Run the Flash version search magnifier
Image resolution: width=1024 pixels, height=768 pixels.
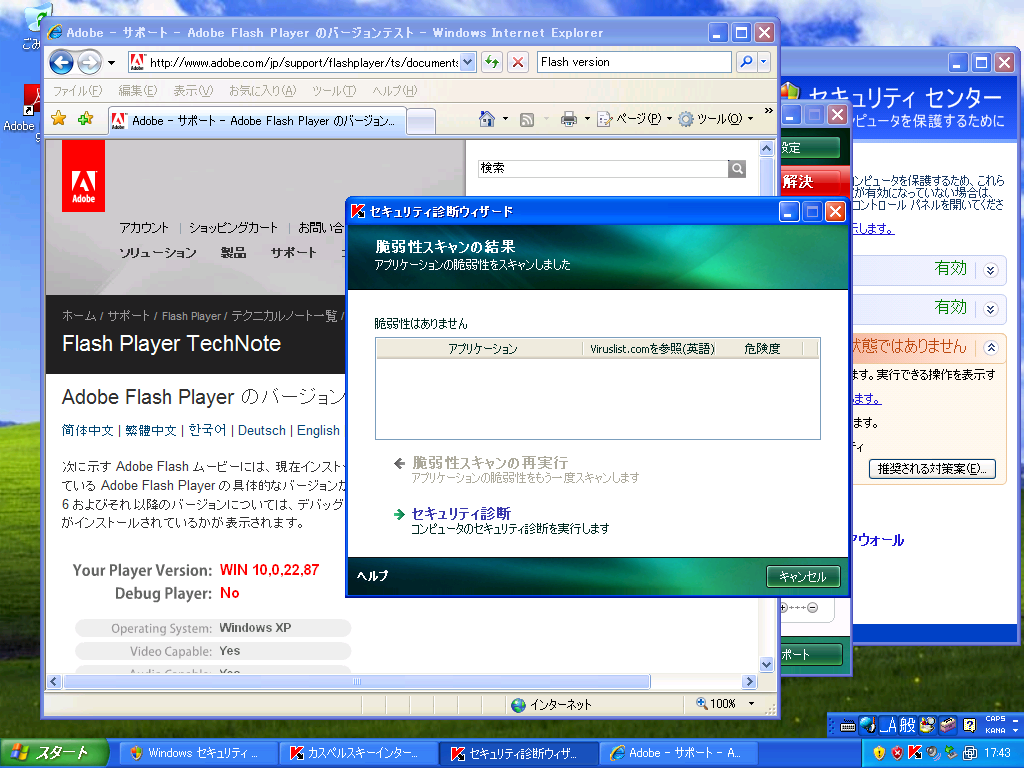coord(745,62)
